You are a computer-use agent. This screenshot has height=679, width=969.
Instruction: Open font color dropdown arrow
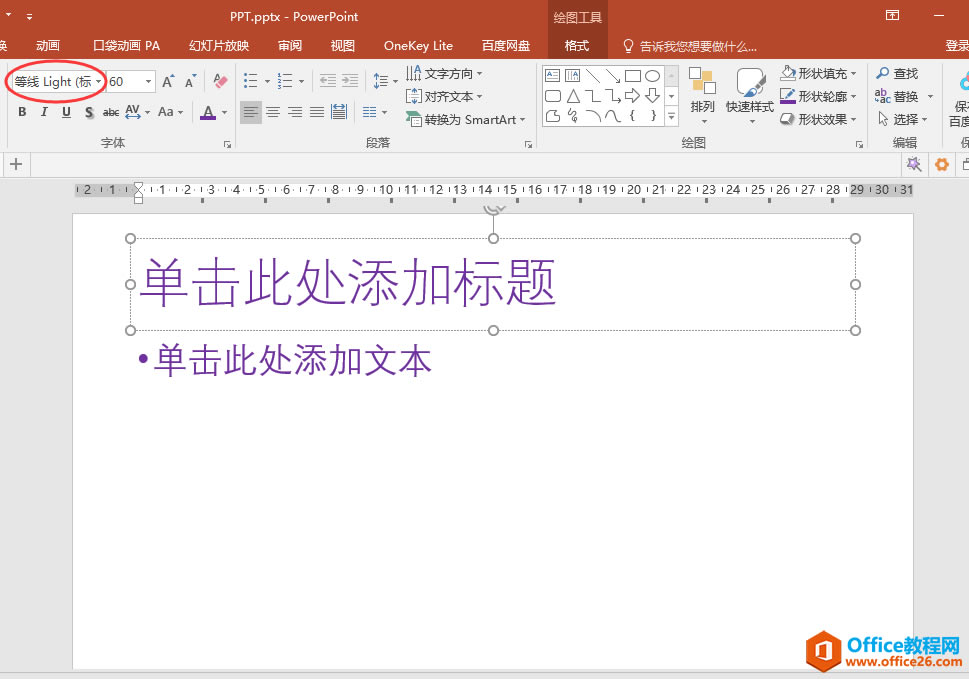coord(224,112)
